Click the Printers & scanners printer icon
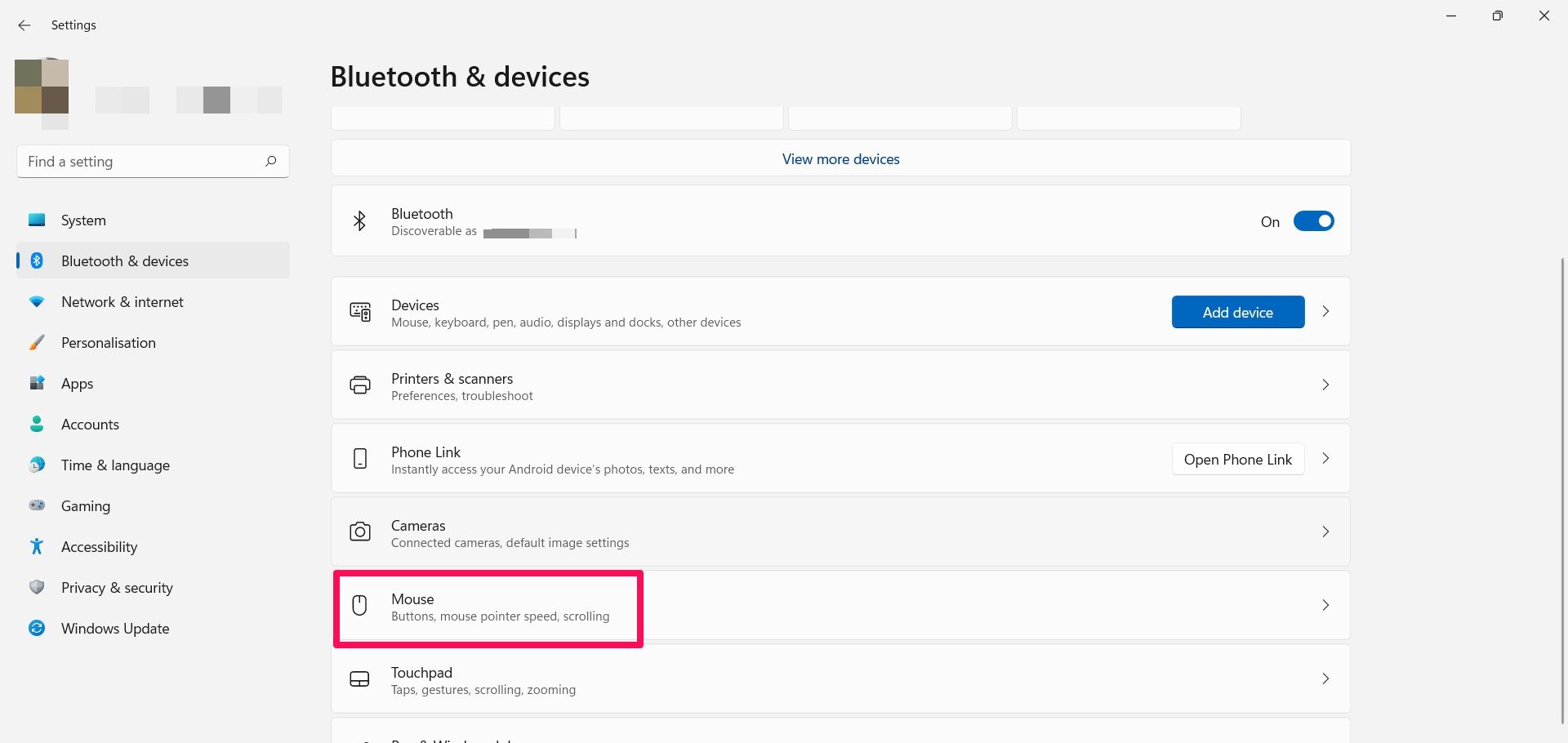 click(359, 385)
